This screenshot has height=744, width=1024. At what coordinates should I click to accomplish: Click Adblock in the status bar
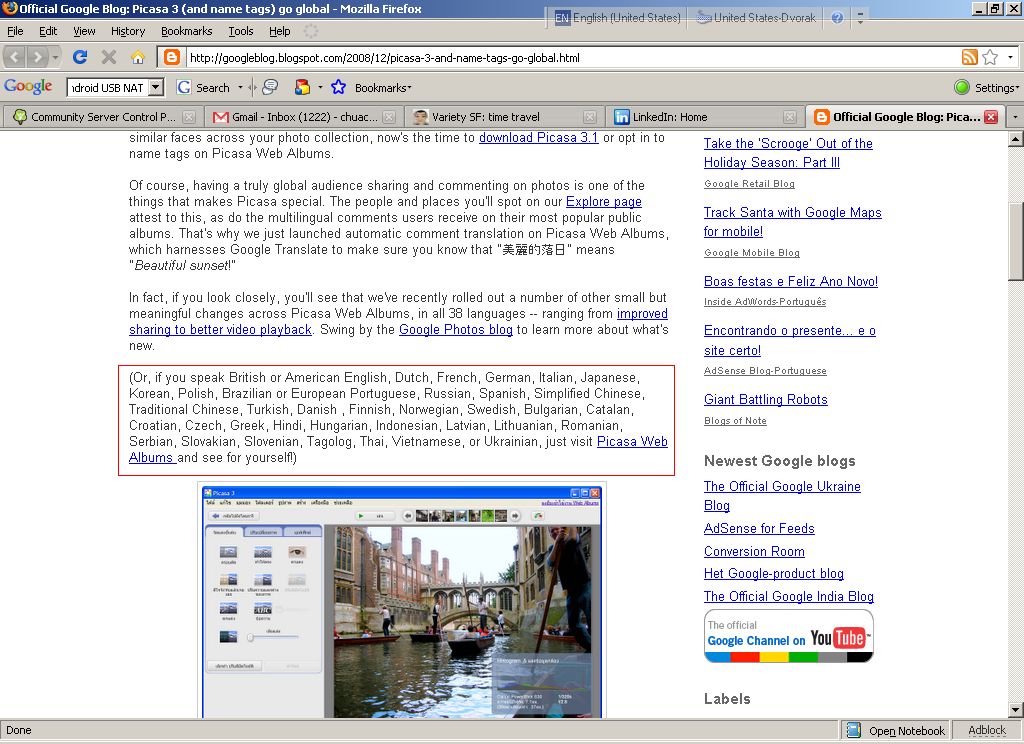tap(987, 730)
